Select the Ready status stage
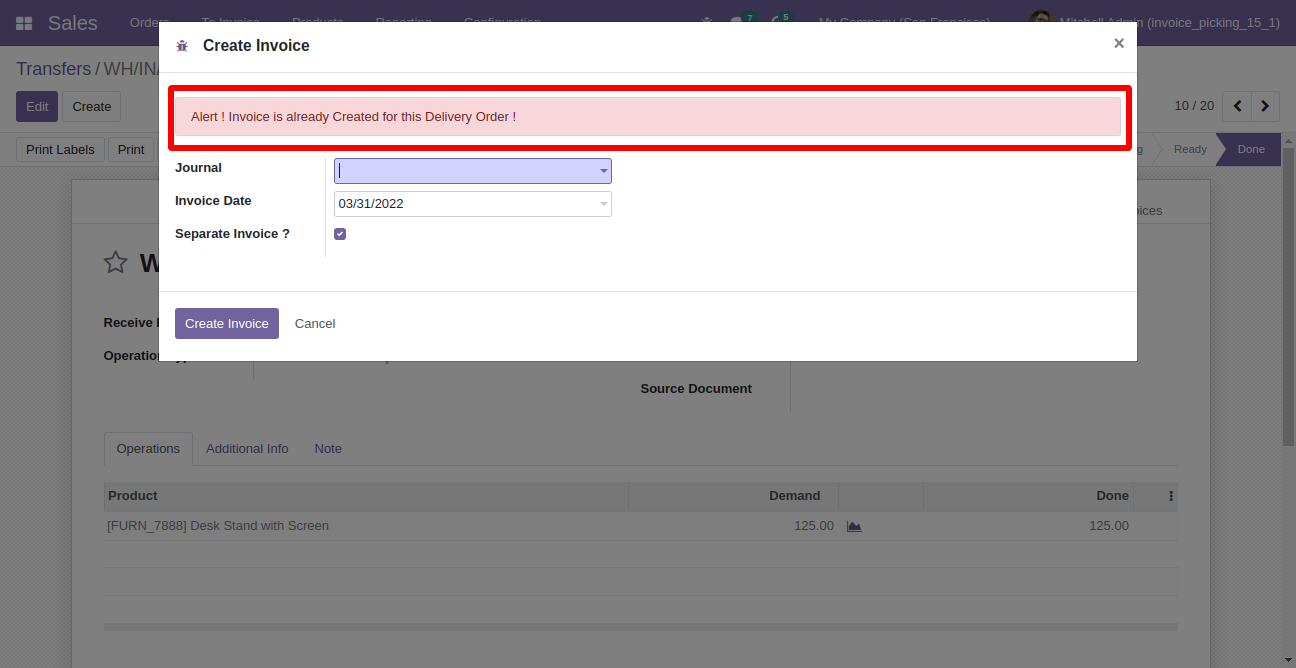This screenshot has height=668, width=1296. [1190, 149]
